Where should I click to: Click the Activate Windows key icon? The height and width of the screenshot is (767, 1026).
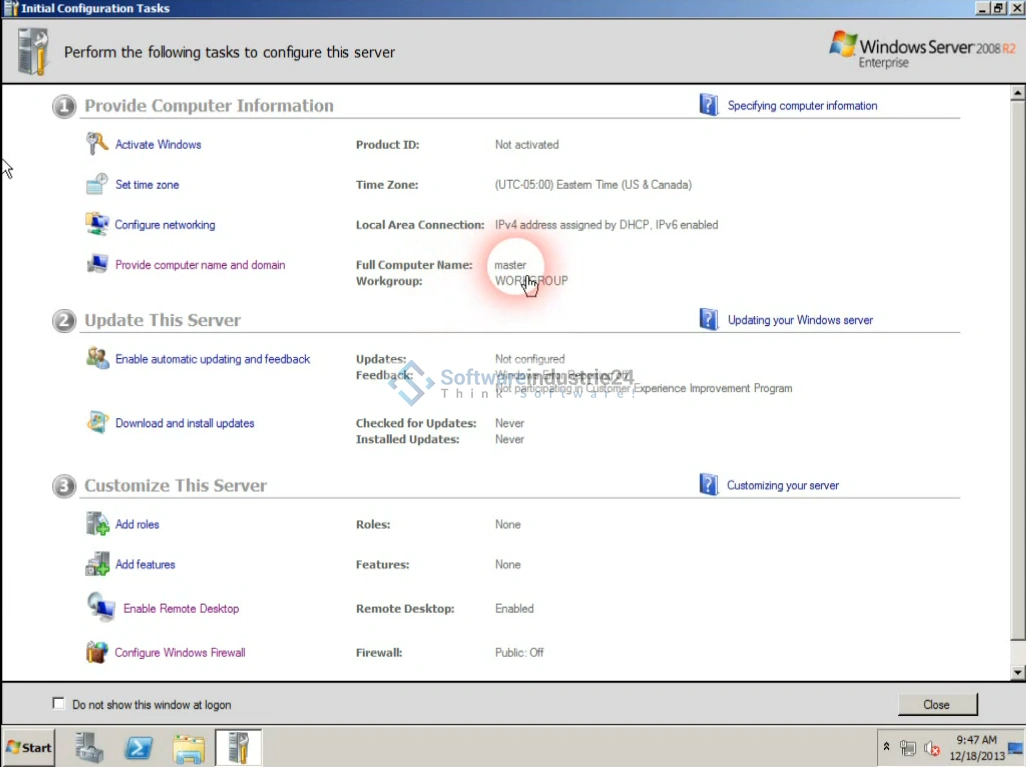click(96, 144)
